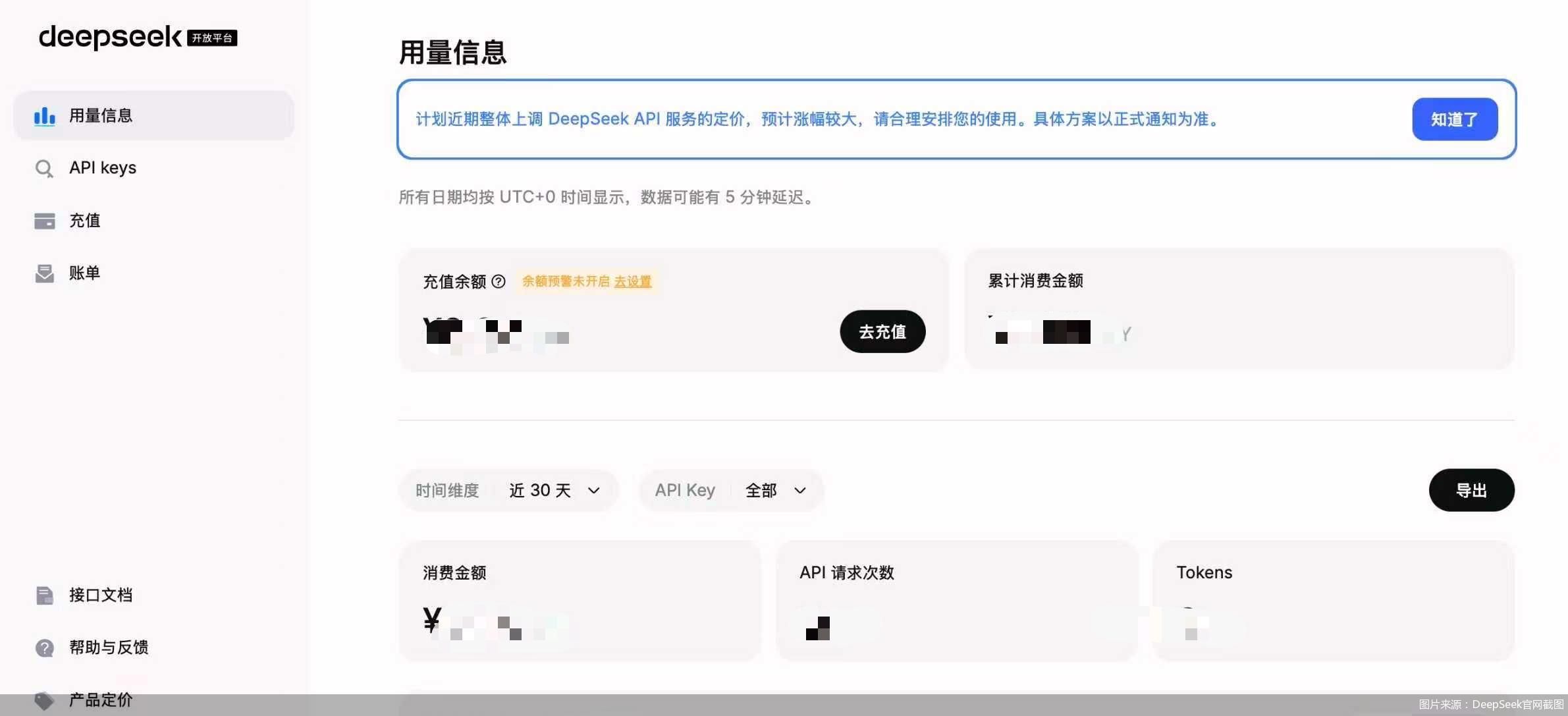Click the deepseek 开放平台 logo
The width and height of the screenshot is (1568, 716).
(x=138, y=37)
